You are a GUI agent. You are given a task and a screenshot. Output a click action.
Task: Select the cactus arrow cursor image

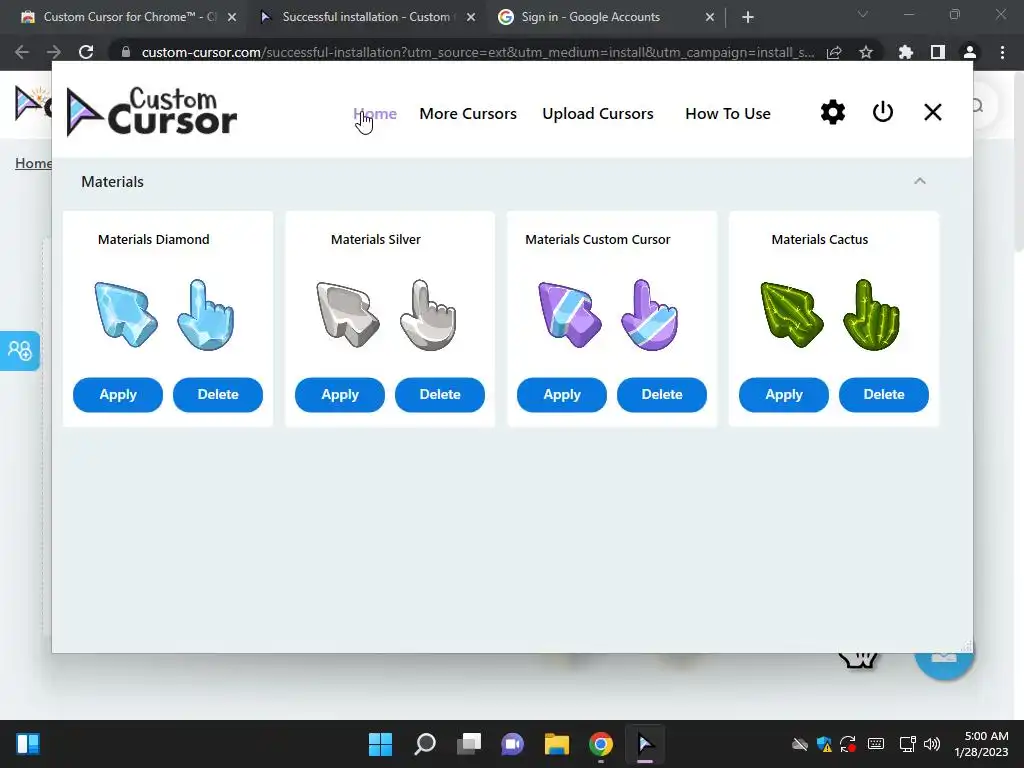click(792, 314)
